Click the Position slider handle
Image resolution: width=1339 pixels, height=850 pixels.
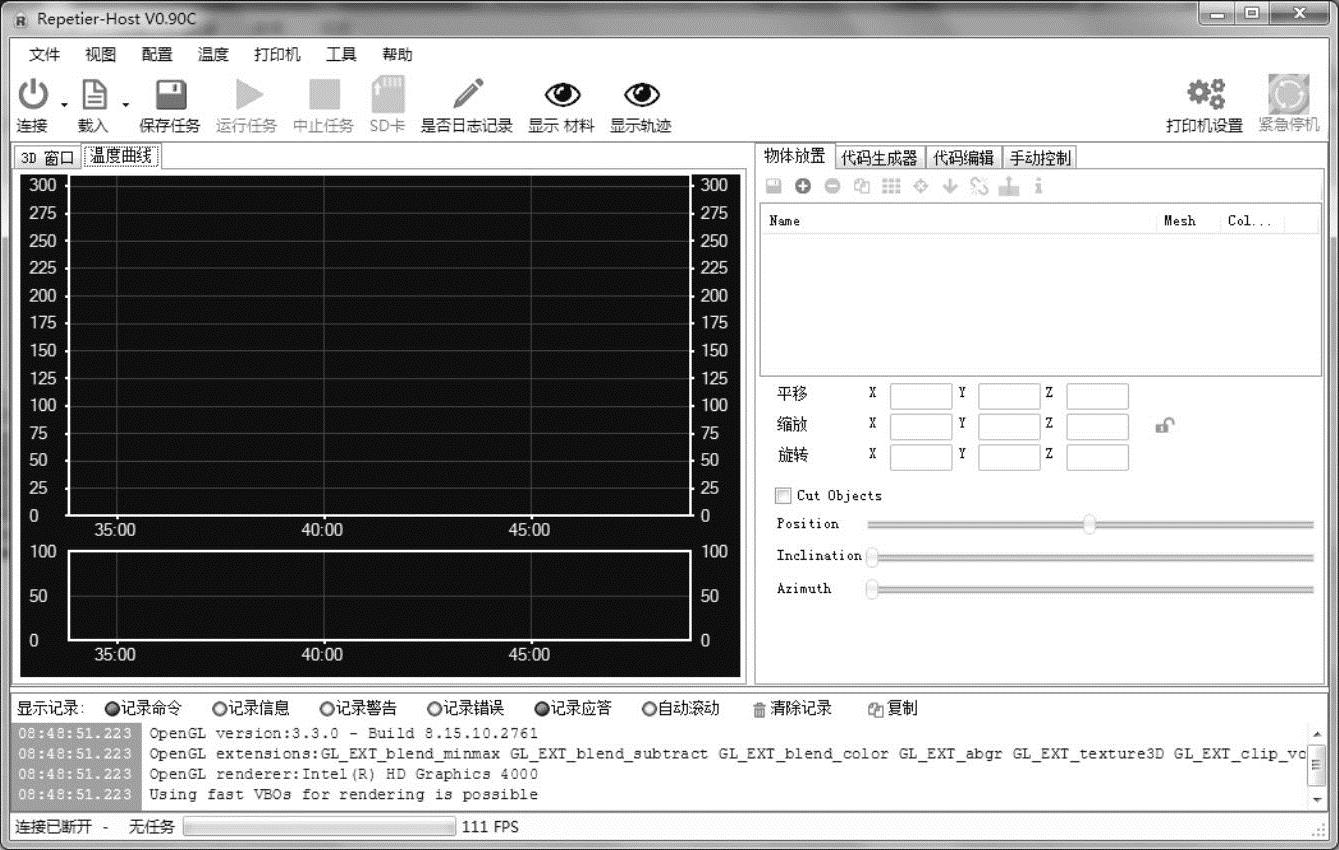coord(1089,524)
